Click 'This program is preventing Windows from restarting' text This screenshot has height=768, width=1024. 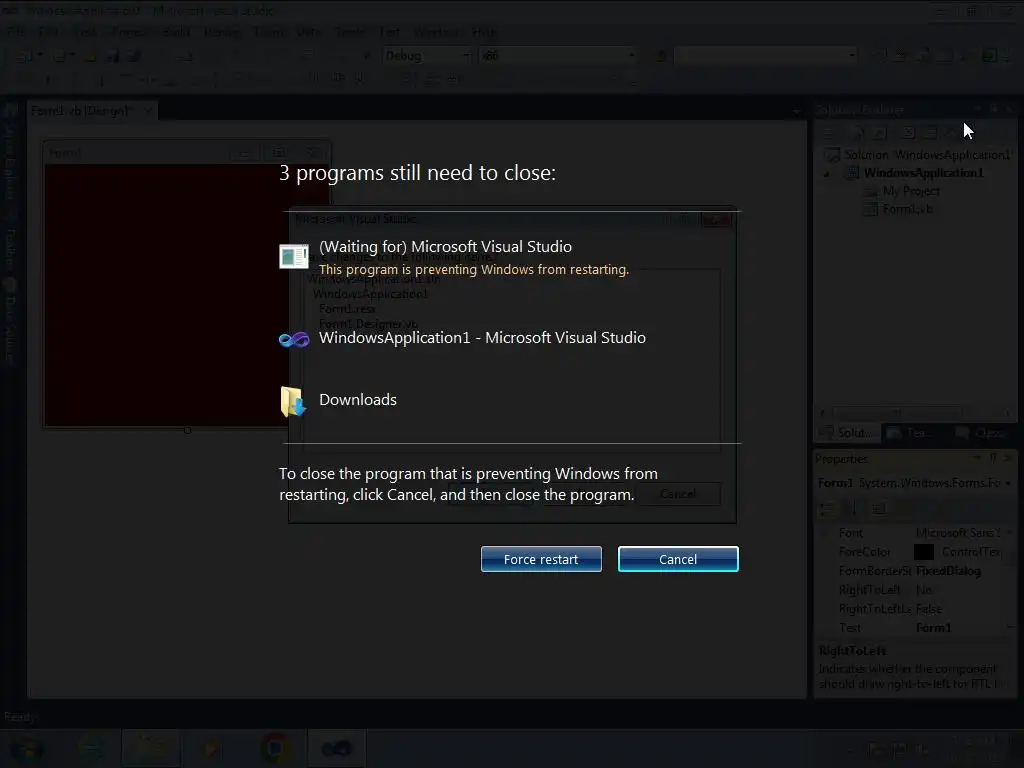pyautogui.click(x=473, y=269)
